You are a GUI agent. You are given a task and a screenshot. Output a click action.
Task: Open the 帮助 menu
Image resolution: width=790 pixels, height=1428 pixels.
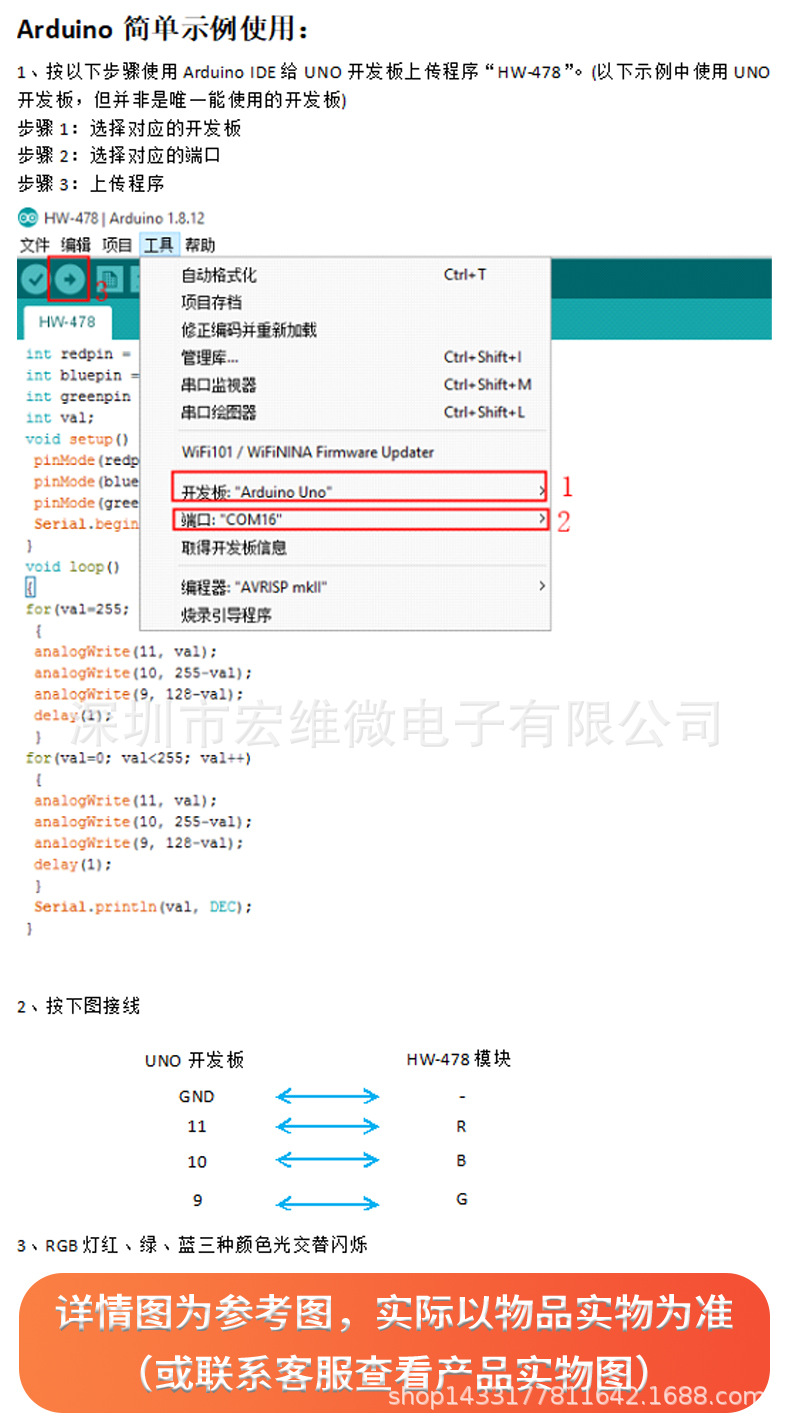point(199,245)
